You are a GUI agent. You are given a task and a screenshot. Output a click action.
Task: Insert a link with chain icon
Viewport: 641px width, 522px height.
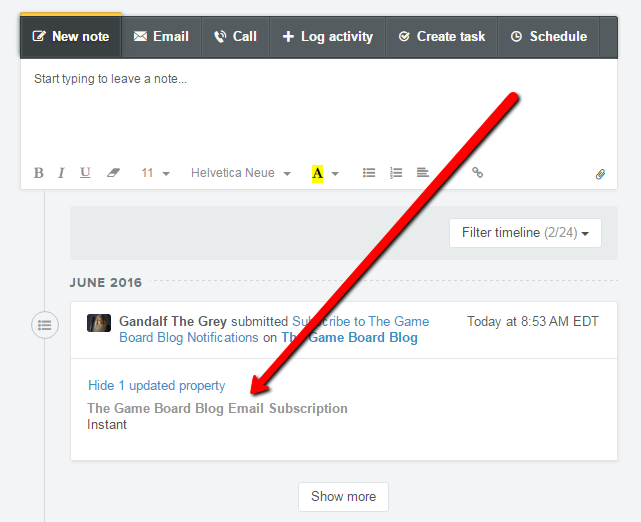[x=478, y=173]
